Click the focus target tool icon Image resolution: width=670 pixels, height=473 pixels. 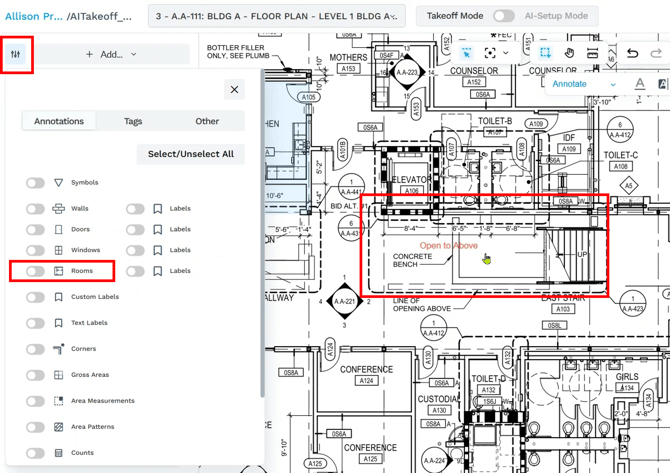(x=490, y=53)
